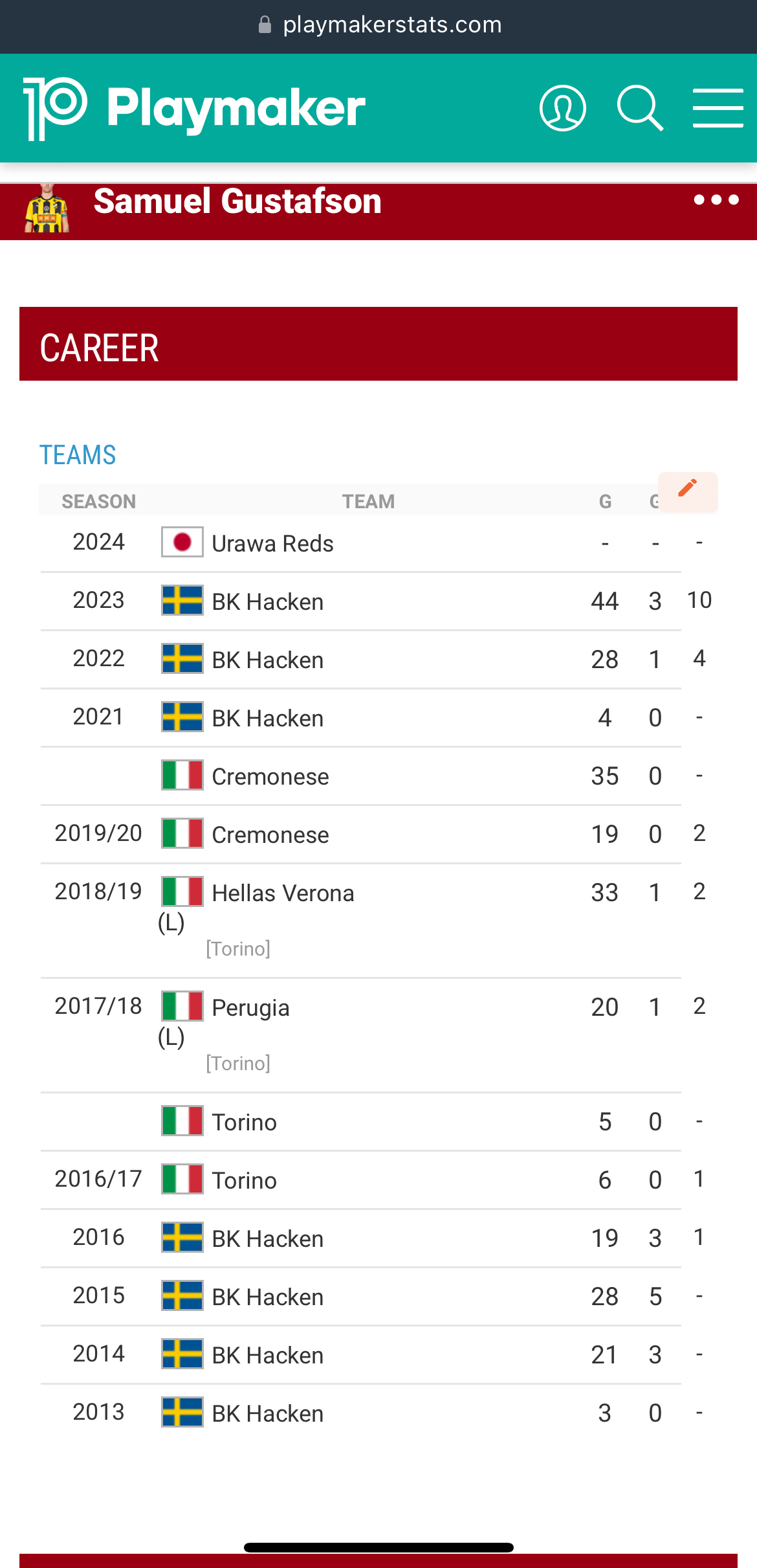This screenshot has width=757, height=1568.
Task: Click the 2019/20 Cremonese entry
Action: point(270,835)
